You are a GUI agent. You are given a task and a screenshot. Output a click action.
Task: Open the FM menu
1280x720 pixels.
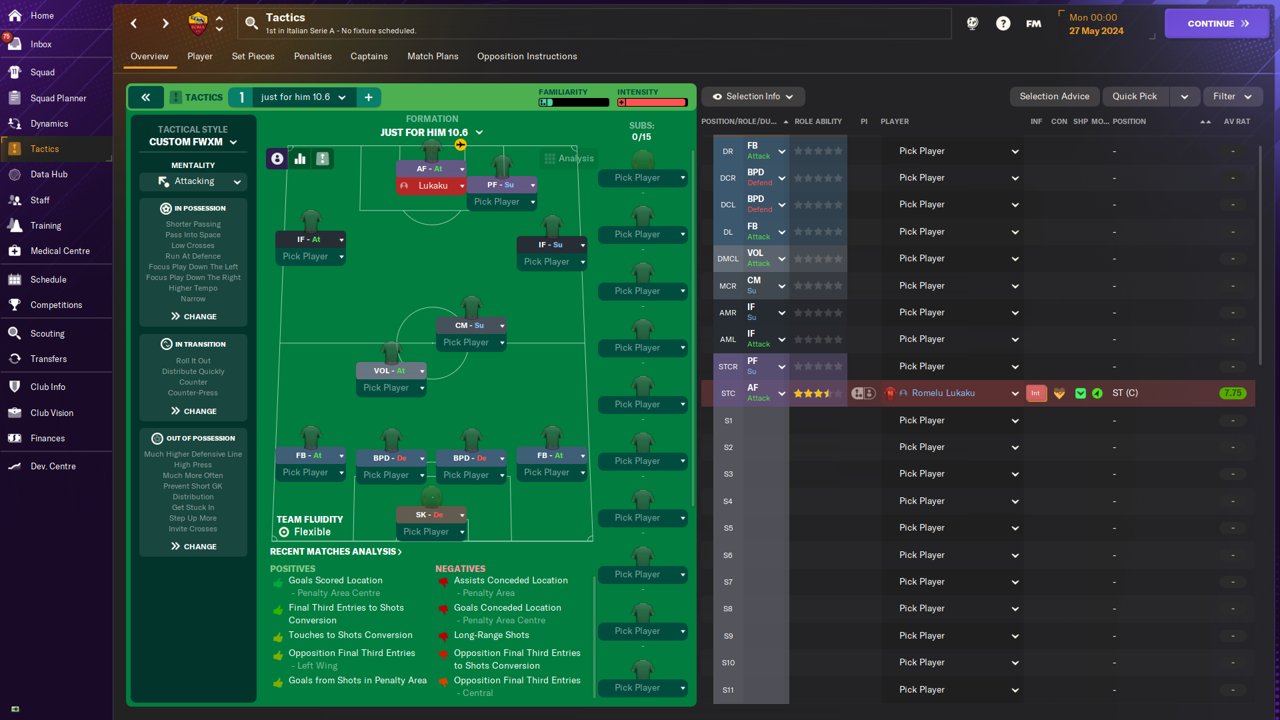pos(1034,23)
